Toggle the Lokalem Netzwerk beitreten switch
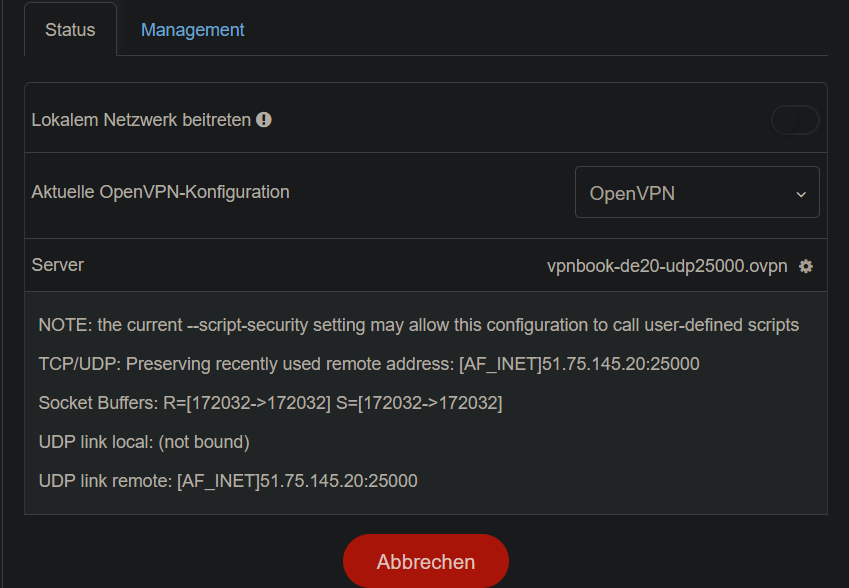The image size is (849, 588). (795, 120)
